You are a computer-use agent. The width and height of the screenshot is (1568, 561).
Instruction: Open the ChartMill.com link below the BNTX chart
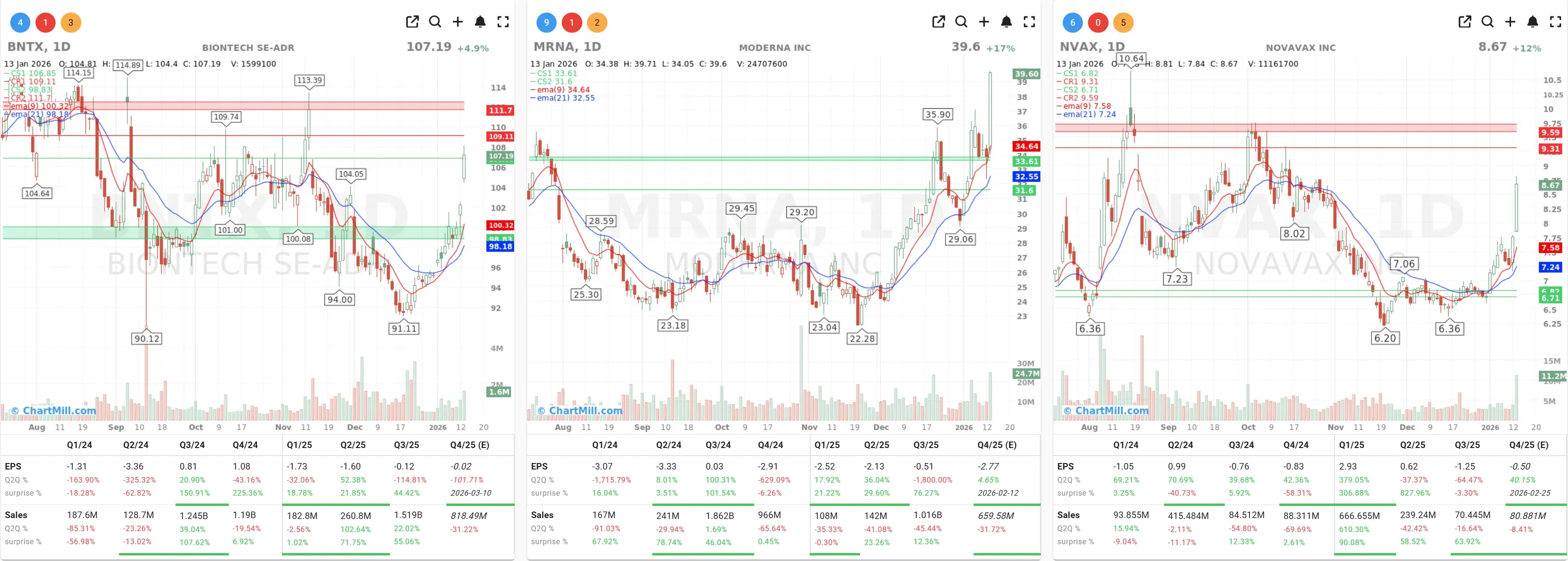click(x=52, y=411)
